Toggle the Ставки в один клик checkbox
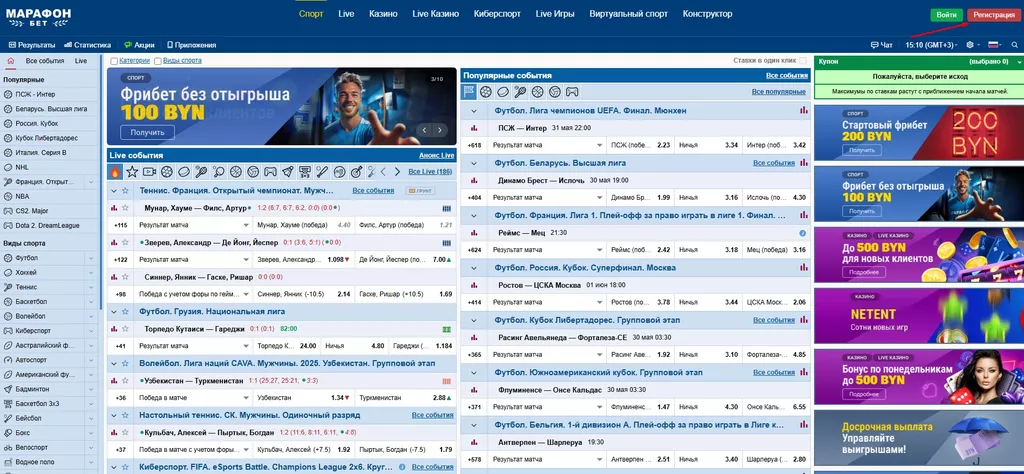 point(803,61)
